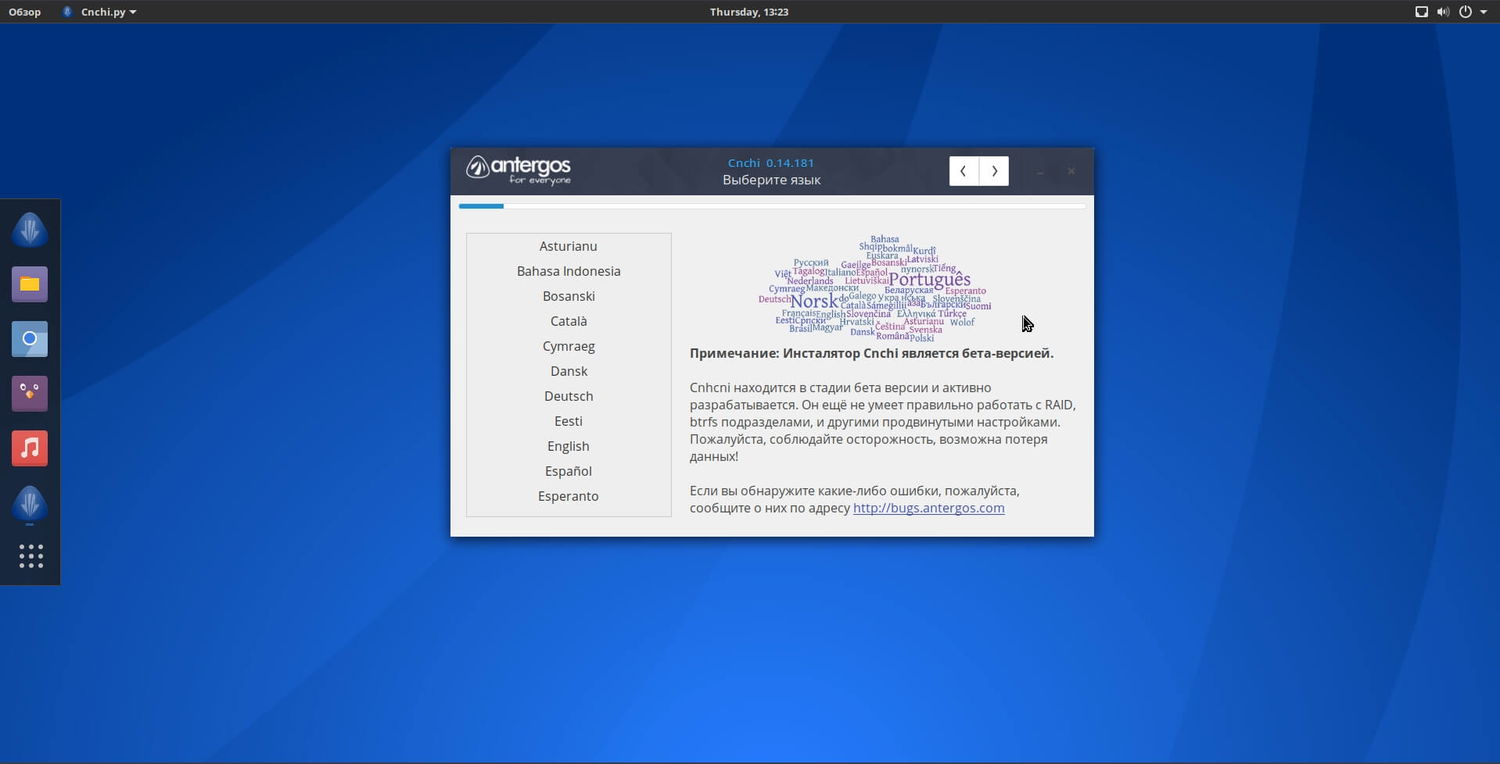This screenshot has height=764, width=1500.
Task: Click the antergos logo in header
Action: tap(519, 170)
